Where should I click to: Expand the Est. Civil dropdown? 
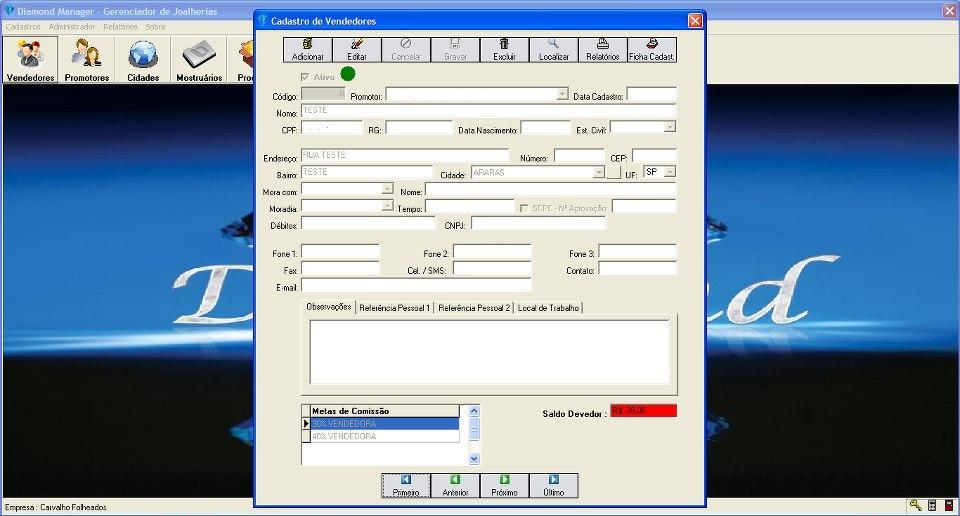(x=669, y=127)
